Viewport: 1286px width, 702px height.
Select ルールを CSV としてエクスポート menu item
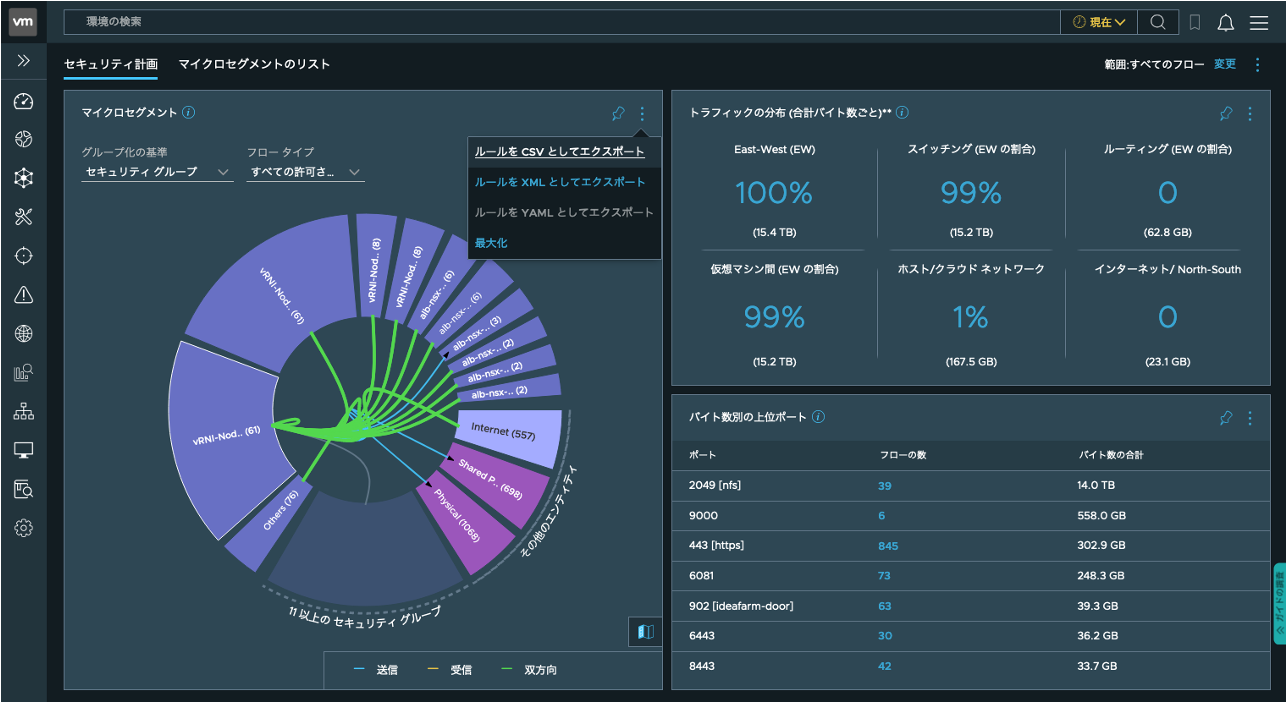559,152
